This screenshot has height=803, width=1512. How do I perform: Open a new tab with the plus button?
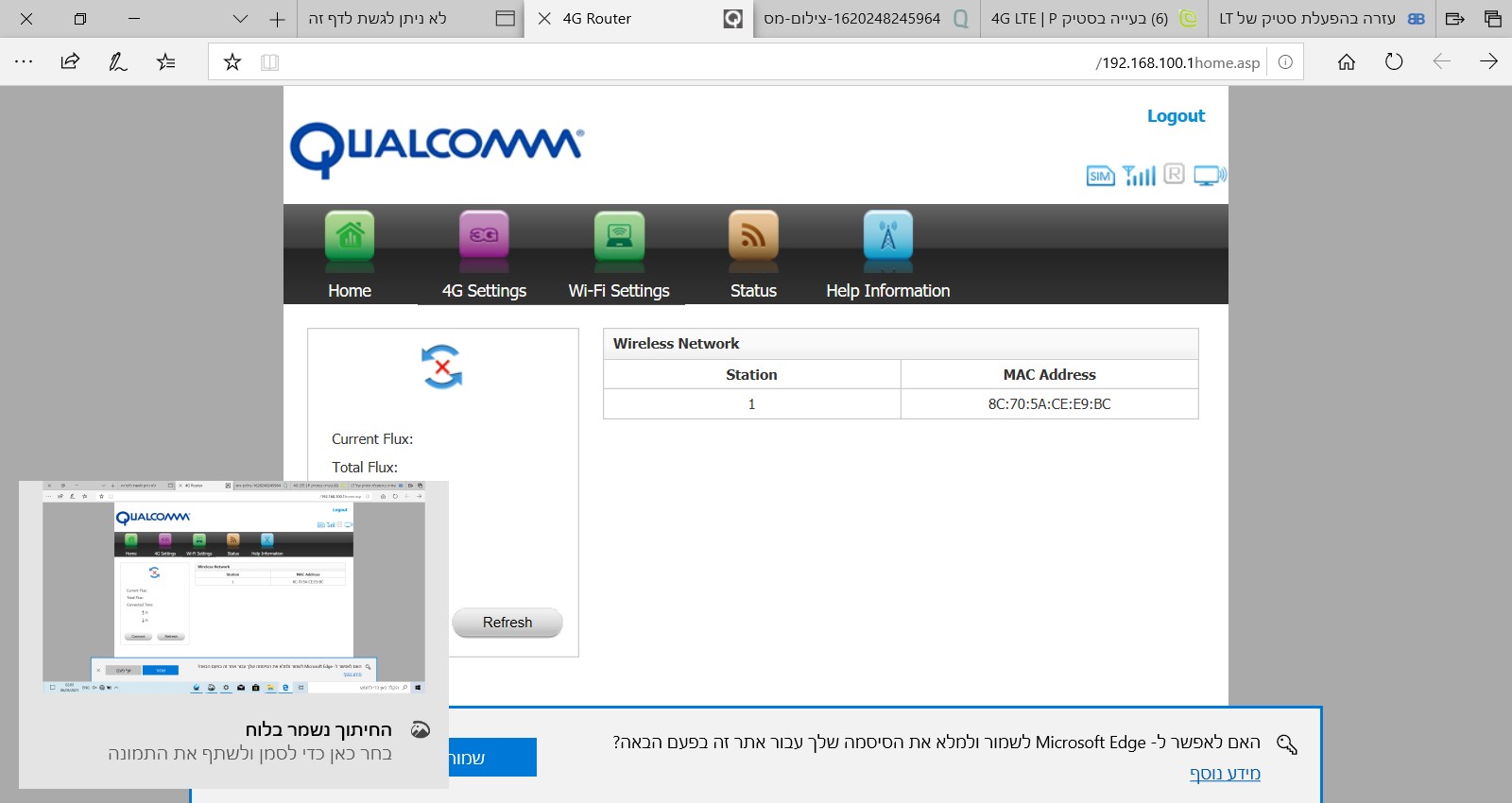(277, 19)
